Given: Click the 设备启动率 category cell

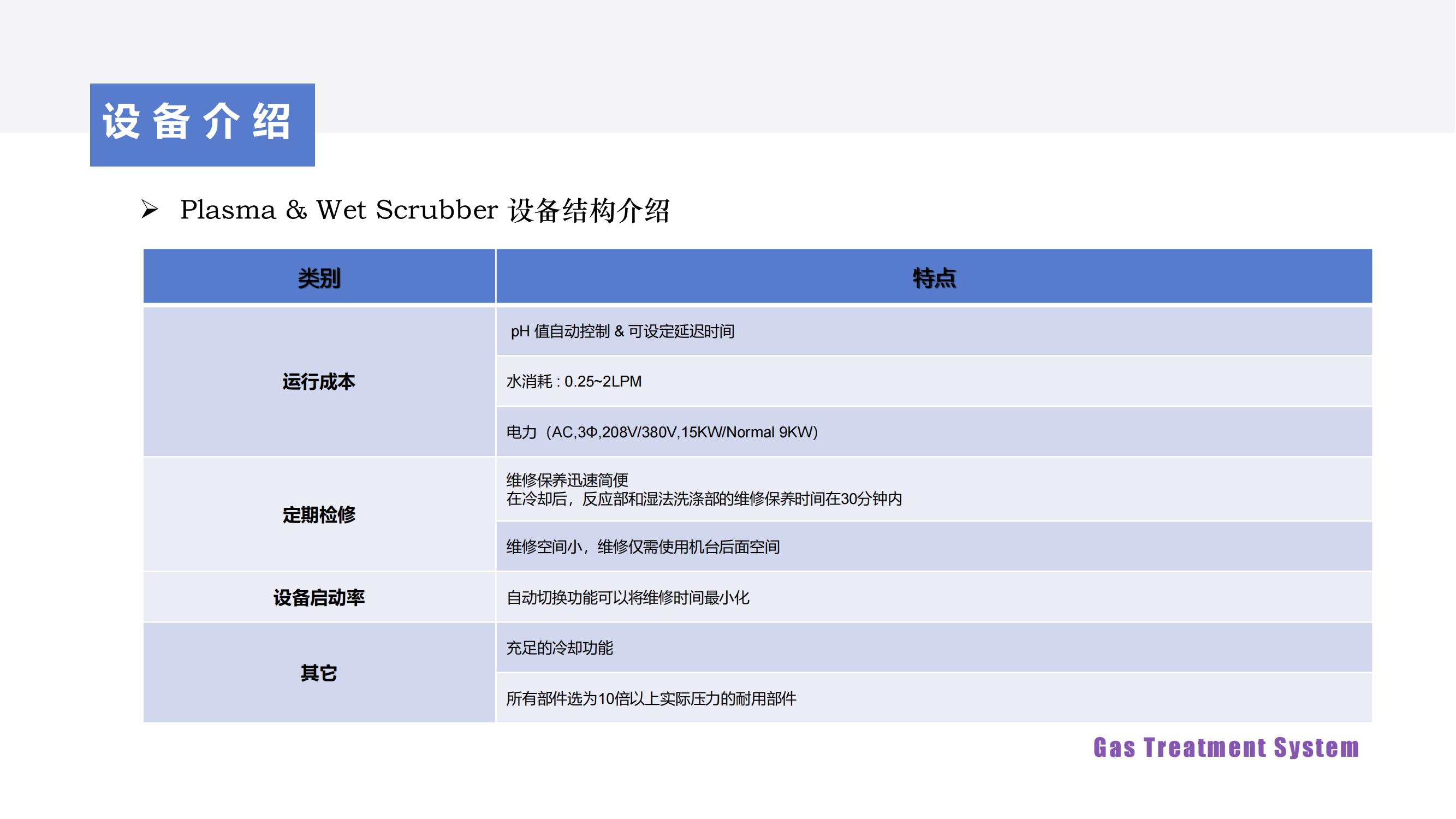Looking at the screenshot, I should tap(319, 597).
